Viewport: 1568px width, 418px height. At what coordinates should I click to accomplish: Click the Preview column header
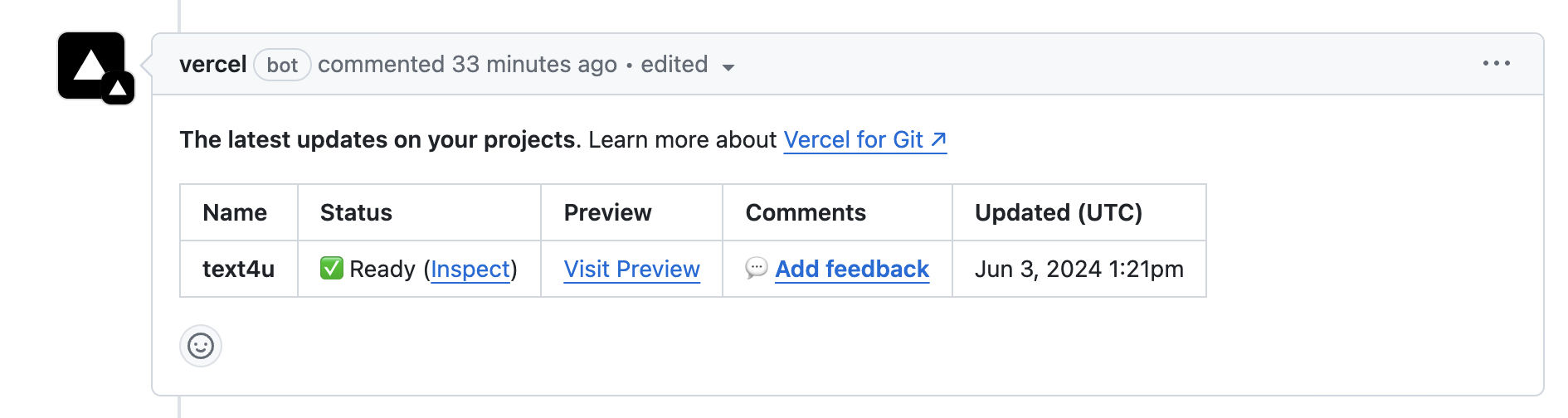[607, 213]
